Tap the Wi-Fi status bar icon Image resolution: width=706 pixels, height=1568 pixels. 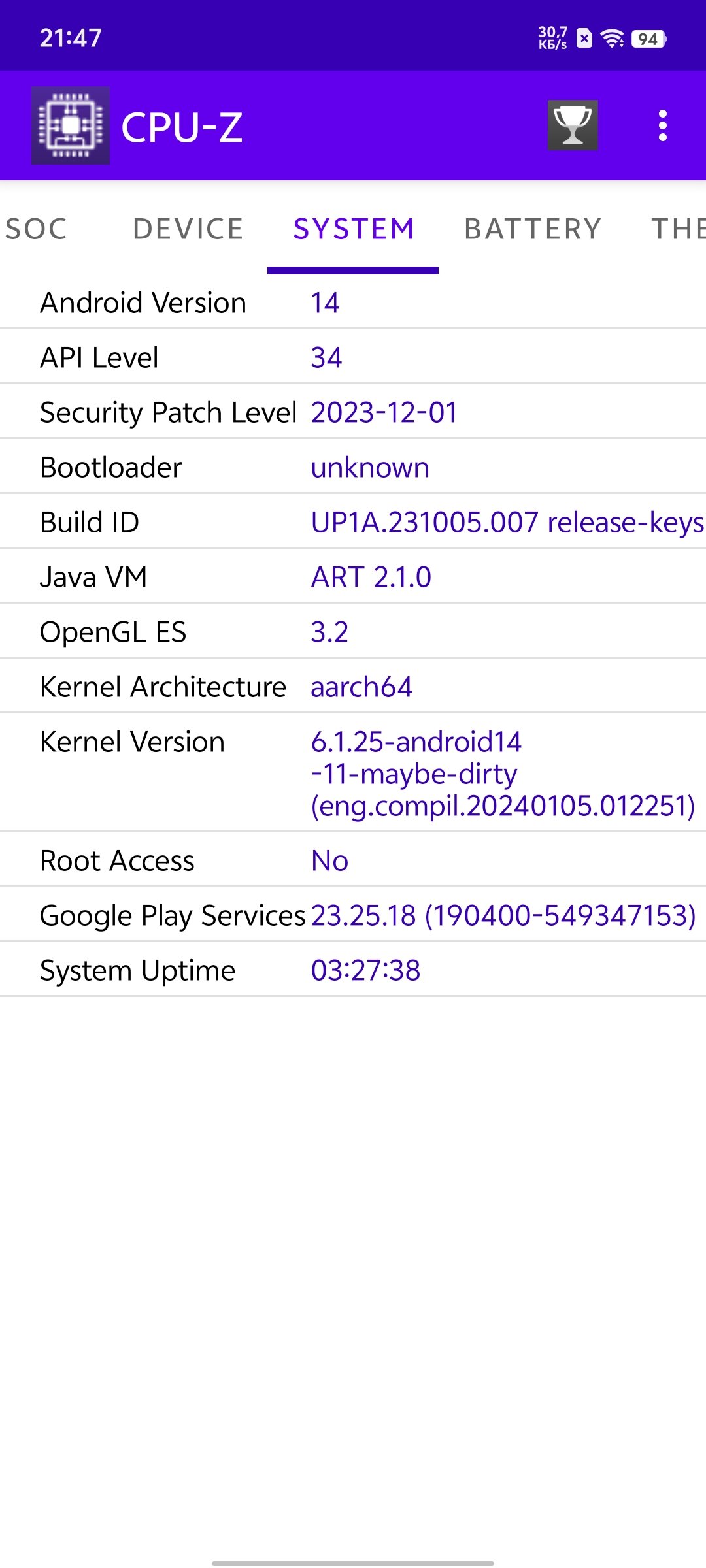(x=613, y=39)
